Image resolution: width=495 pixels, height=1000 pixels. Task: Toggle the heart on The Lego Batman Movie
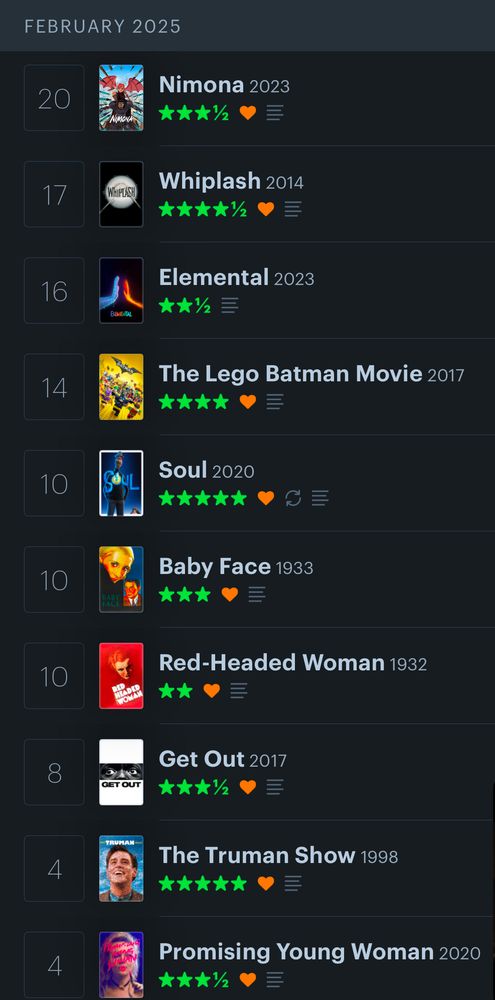248,402
